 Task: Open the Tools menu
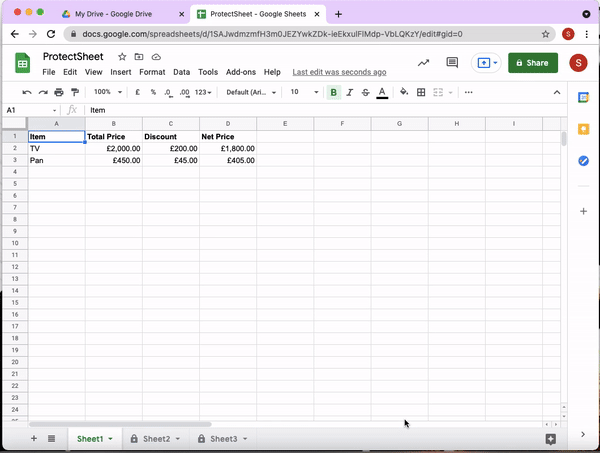[x=208, y=72]
